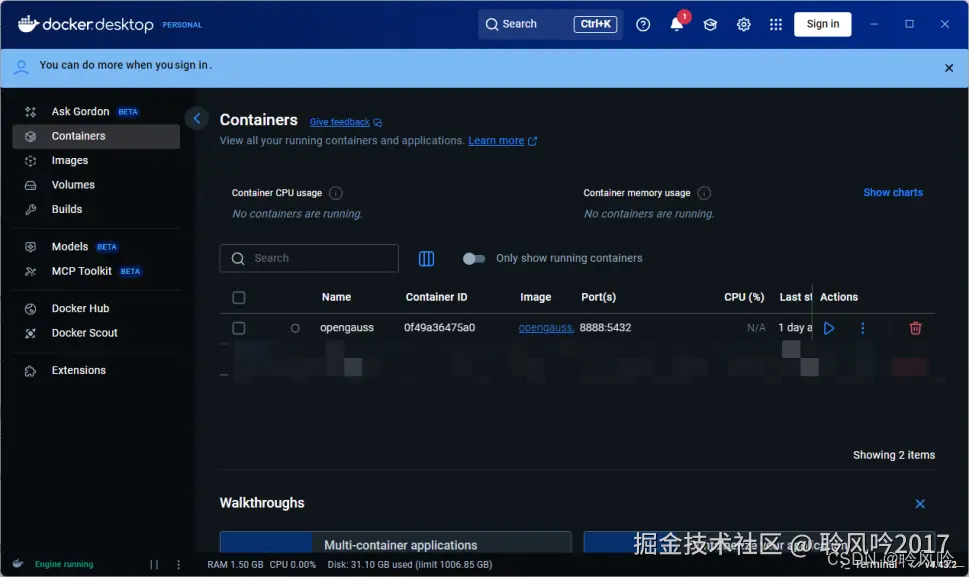Screen dimensions: 969x577
Task: Click the Give feedback link
Action: tap(339, 122)
